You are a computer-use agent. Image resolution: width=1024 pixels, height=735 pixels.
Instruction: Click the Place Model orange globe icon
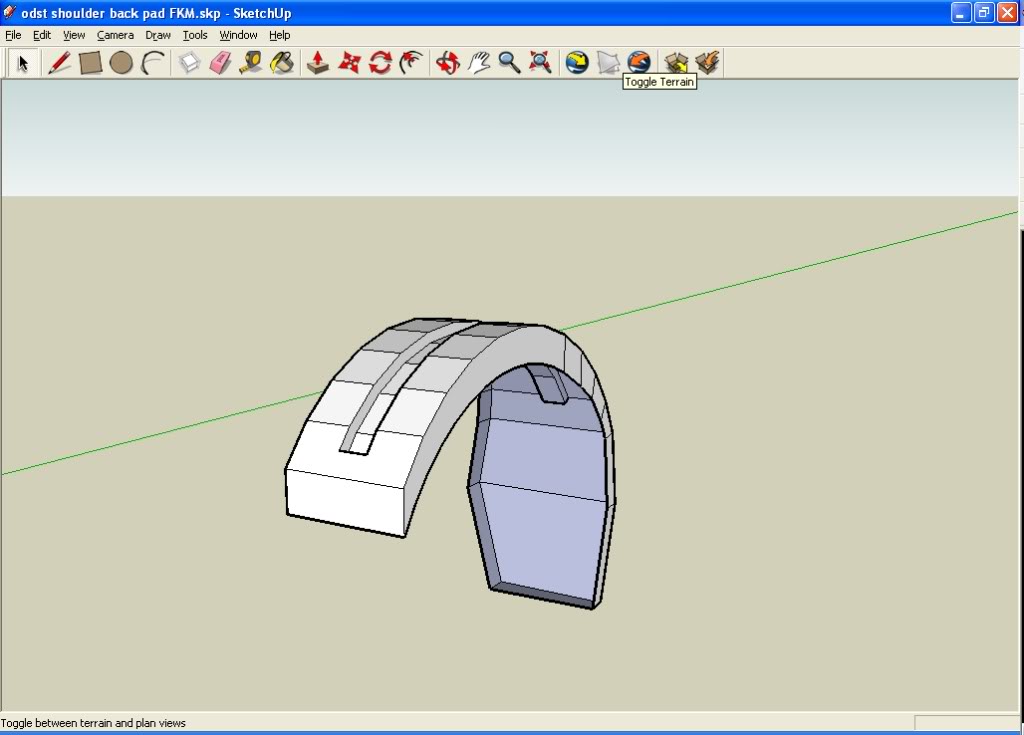[639, 63]
